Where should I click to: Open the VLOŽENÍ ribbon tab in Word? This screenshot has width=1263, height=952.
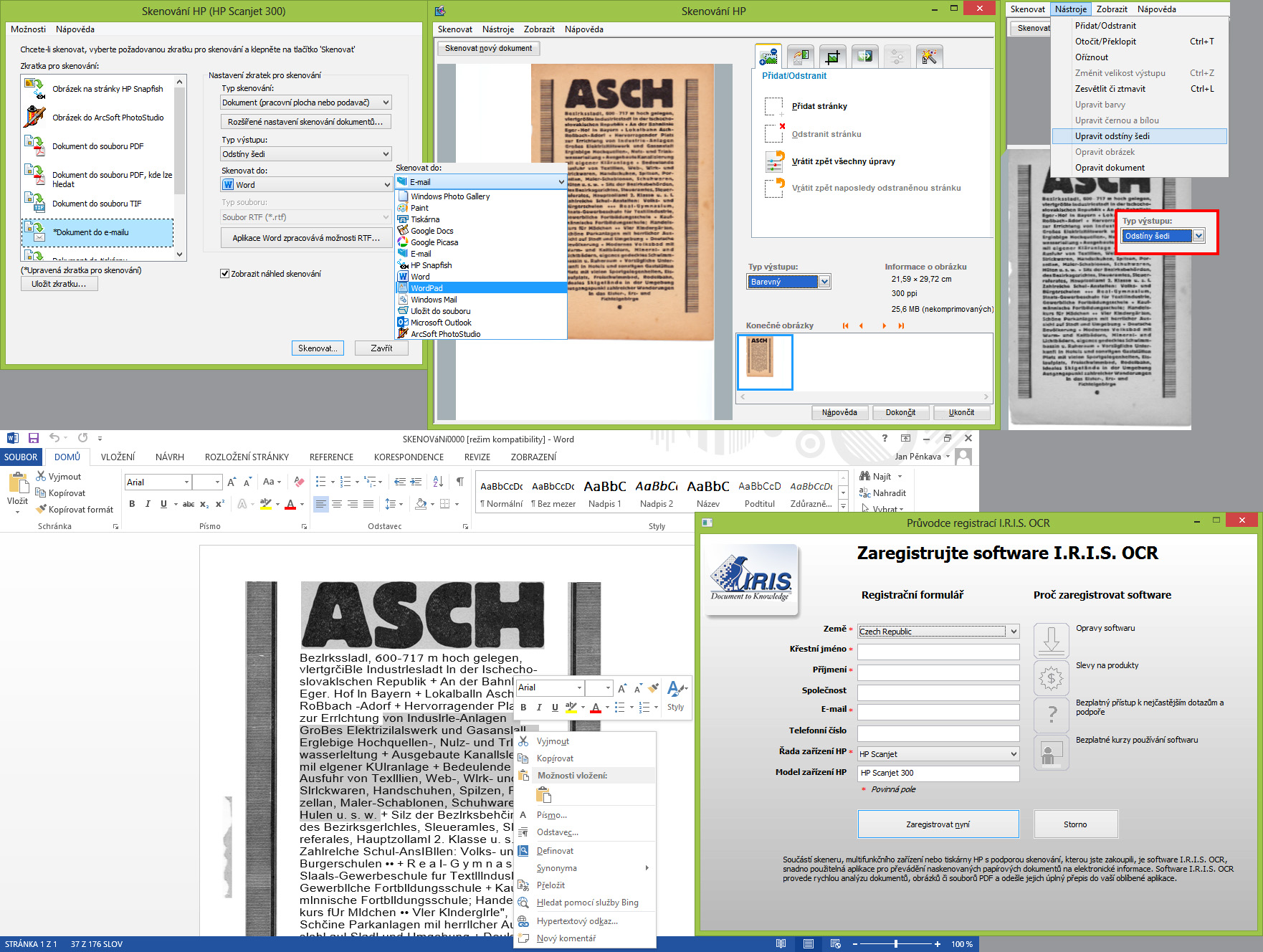tap(118, 457)
